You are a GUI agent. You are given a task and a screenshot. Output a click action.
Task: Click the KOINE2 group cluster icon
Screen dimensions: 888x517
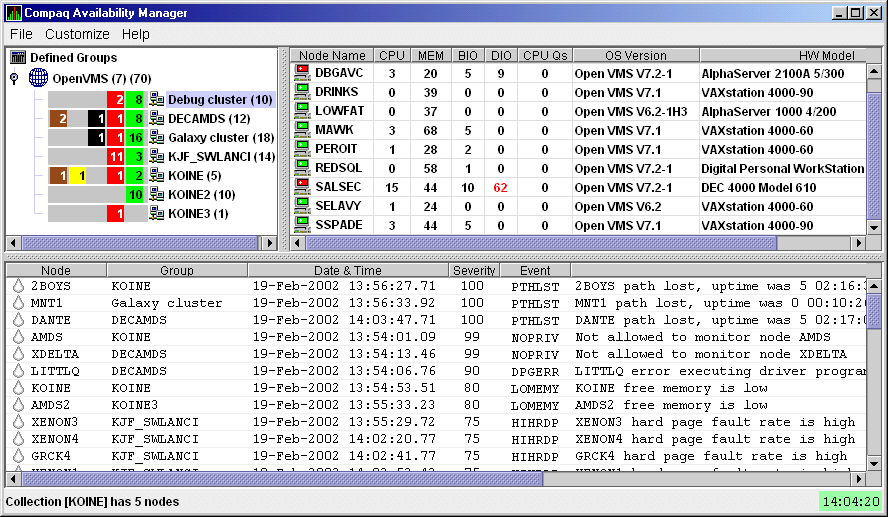tap(157, 195)
